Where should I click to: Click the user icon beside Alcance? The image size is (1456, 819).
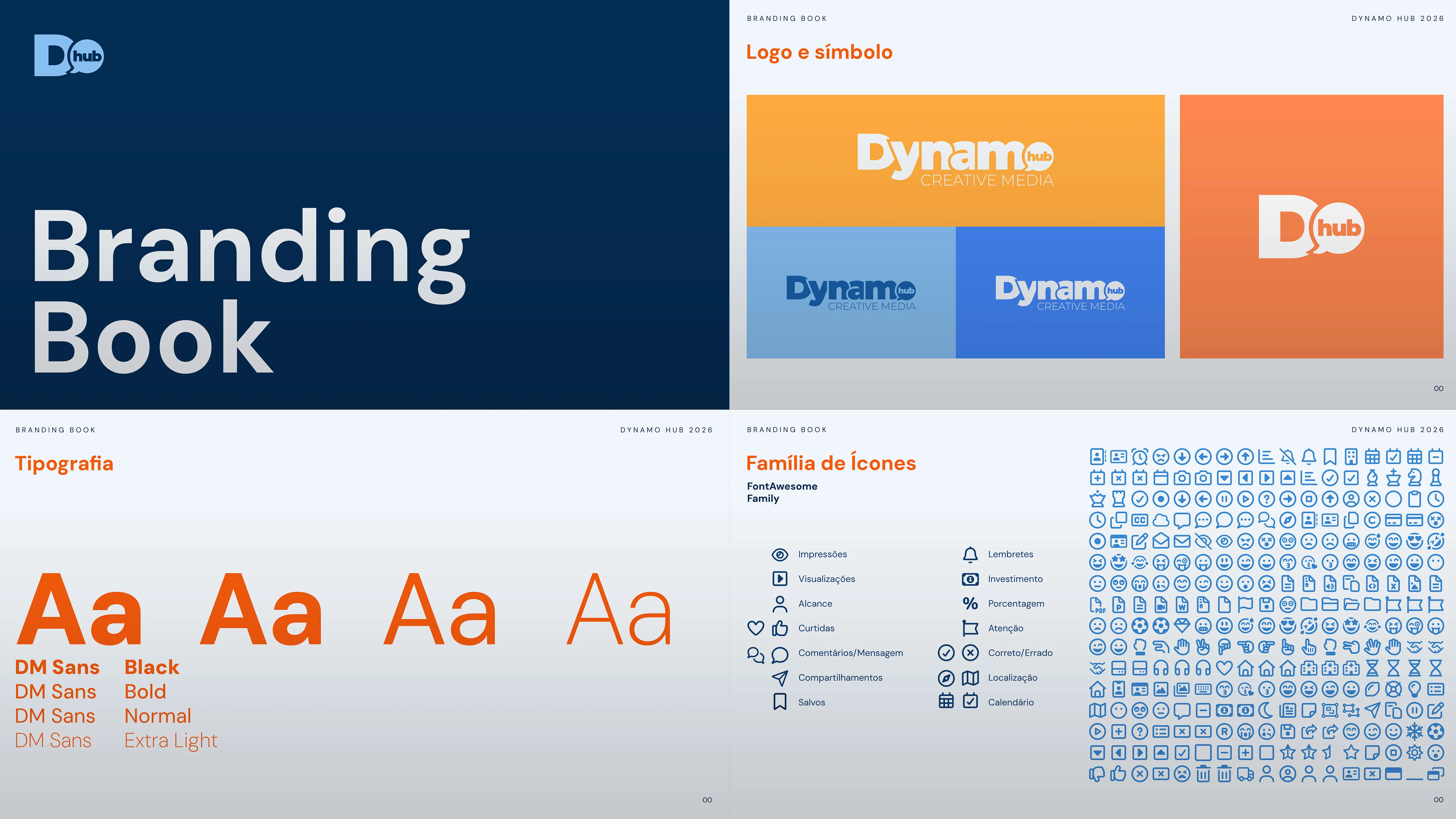pos(779,604)
